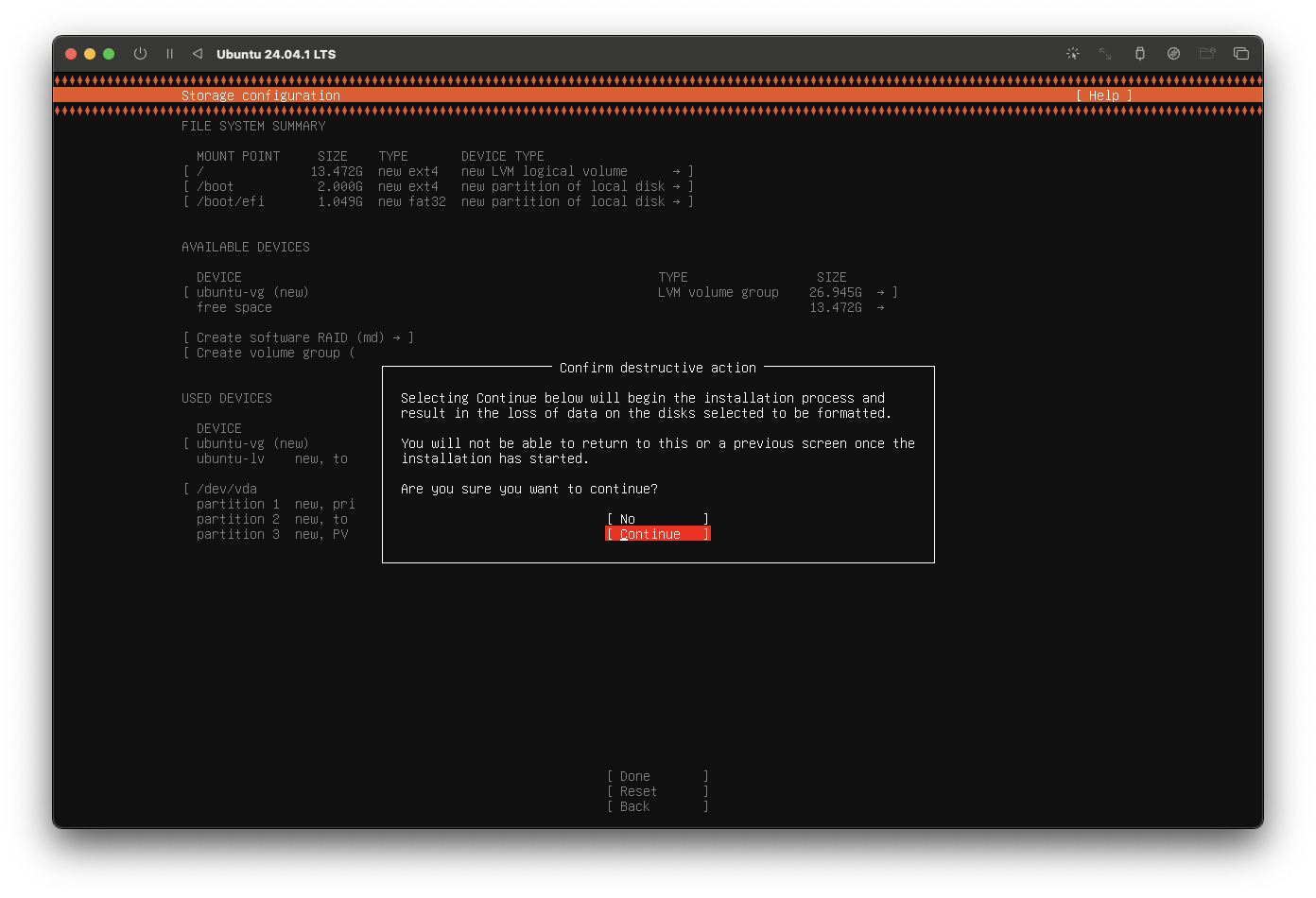Create software RAID (md) option
1316x898 pixels.
[x=299, y=337]
